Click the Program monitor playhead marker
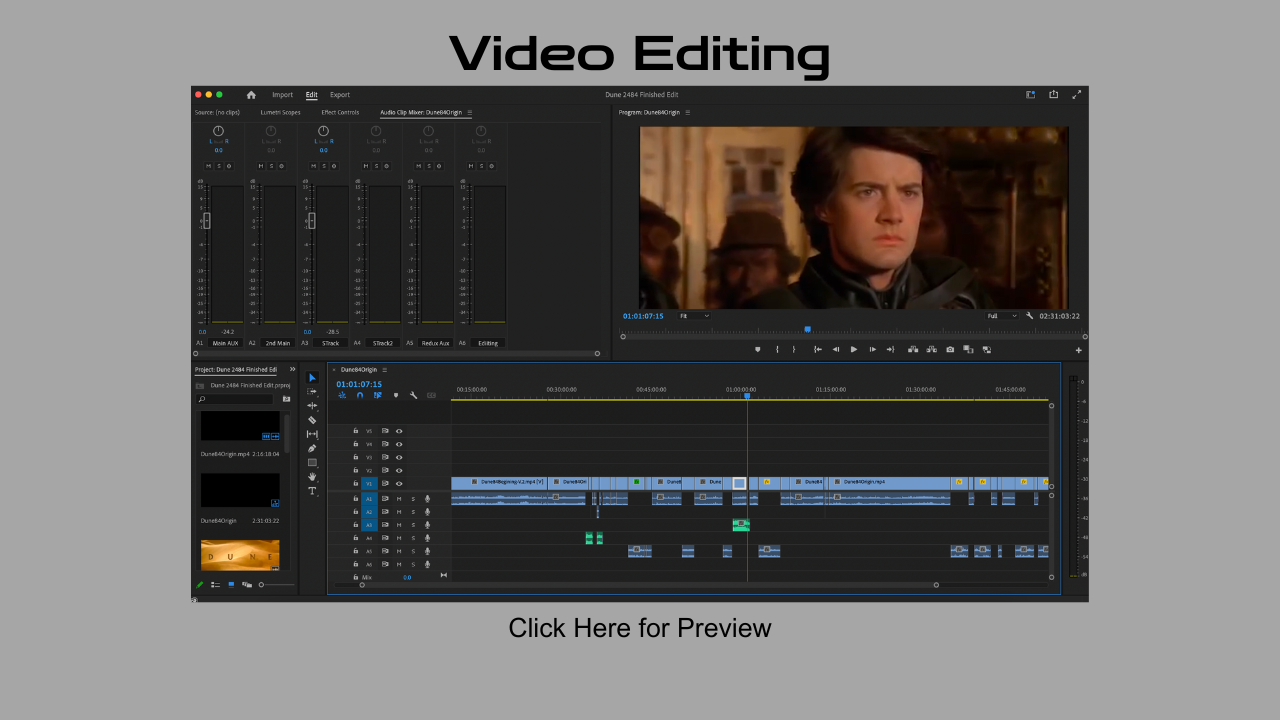This screenshot has height=720, width=1280. click(808, 329)
